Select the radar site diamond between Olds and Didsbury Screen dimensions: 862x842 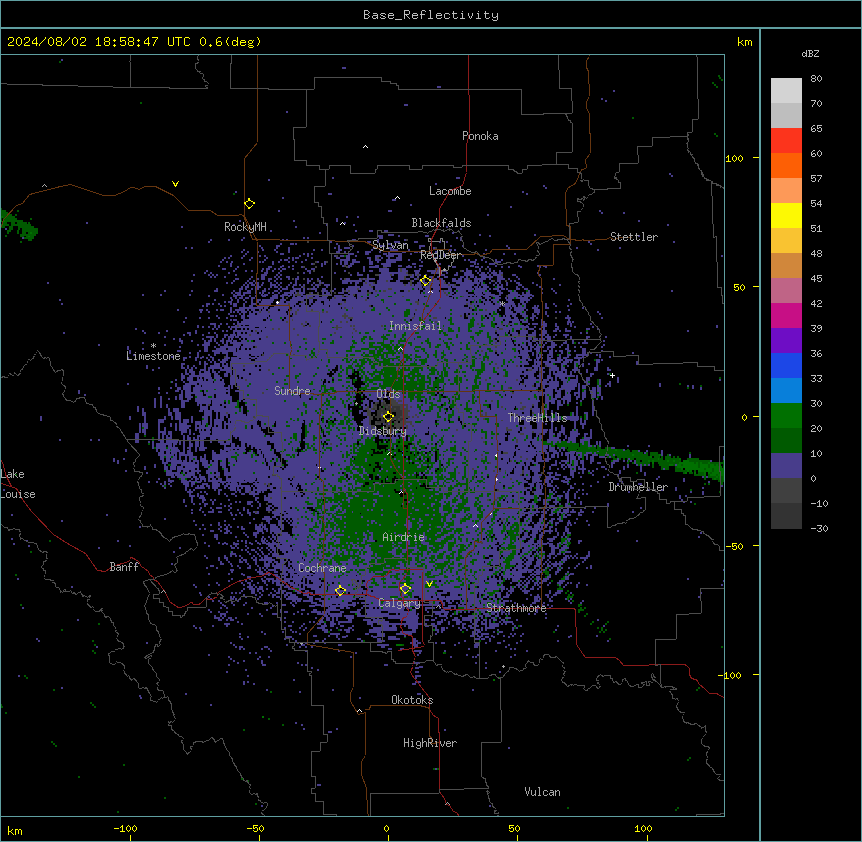388,417
